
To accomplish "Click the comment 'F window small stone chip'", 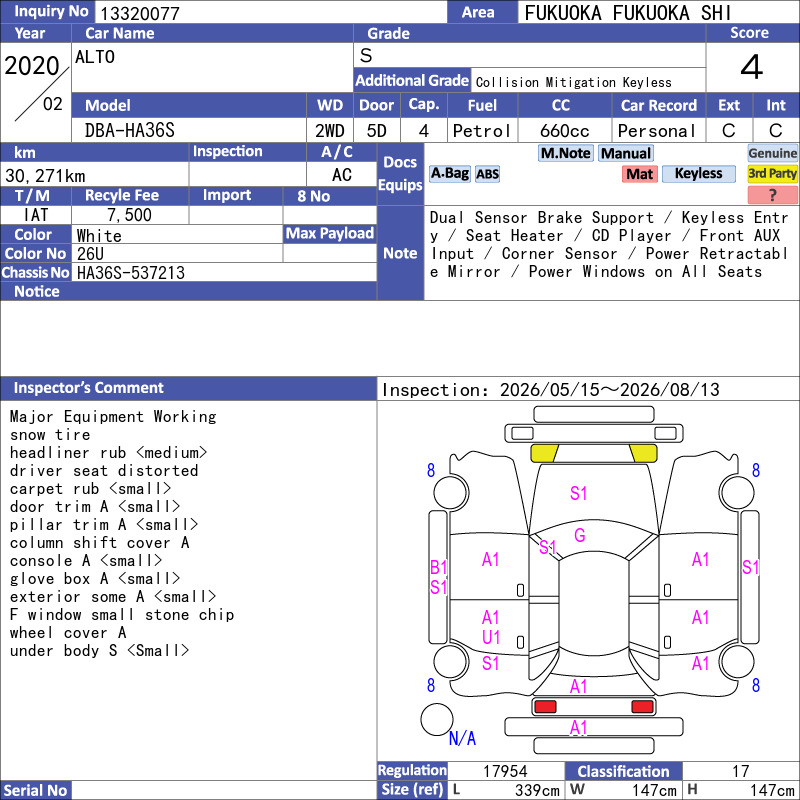I will coord(122,615).
